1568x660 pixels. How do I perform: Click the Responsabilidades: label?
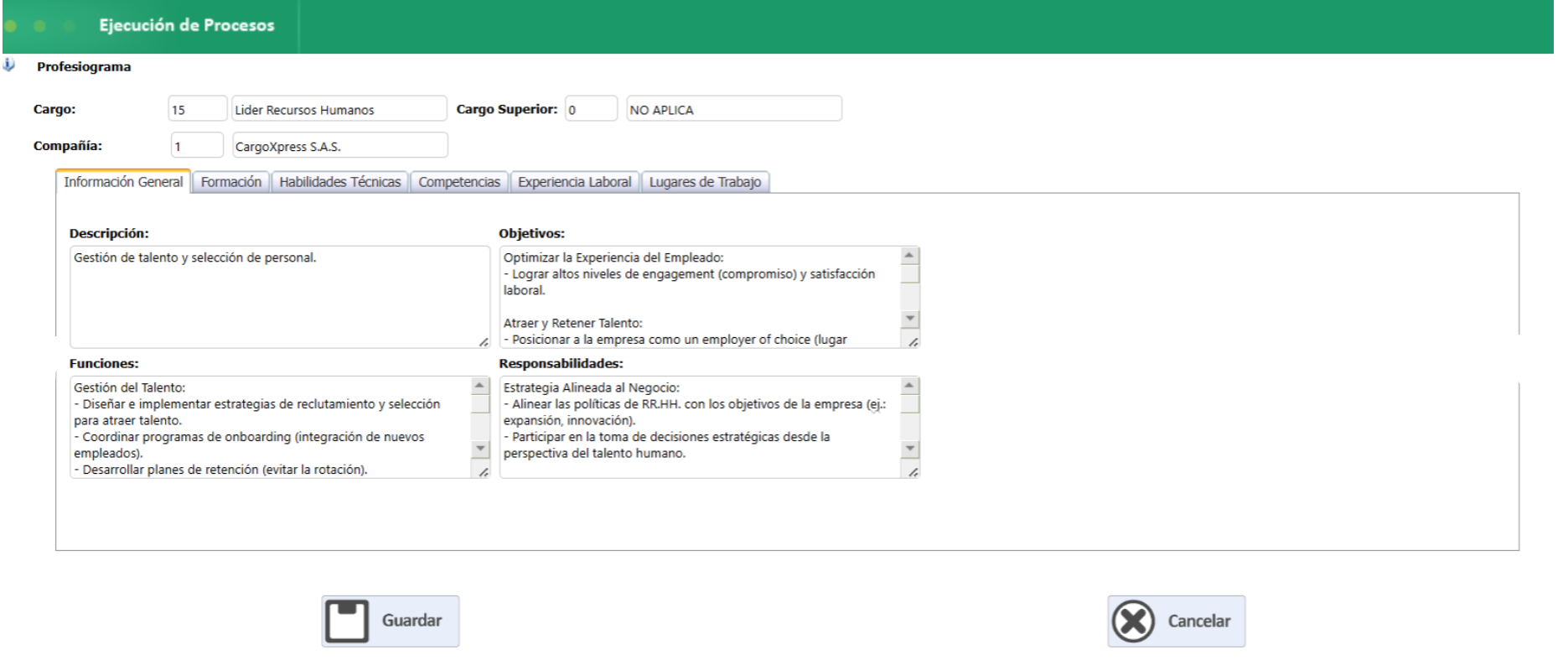coord(561,363)
